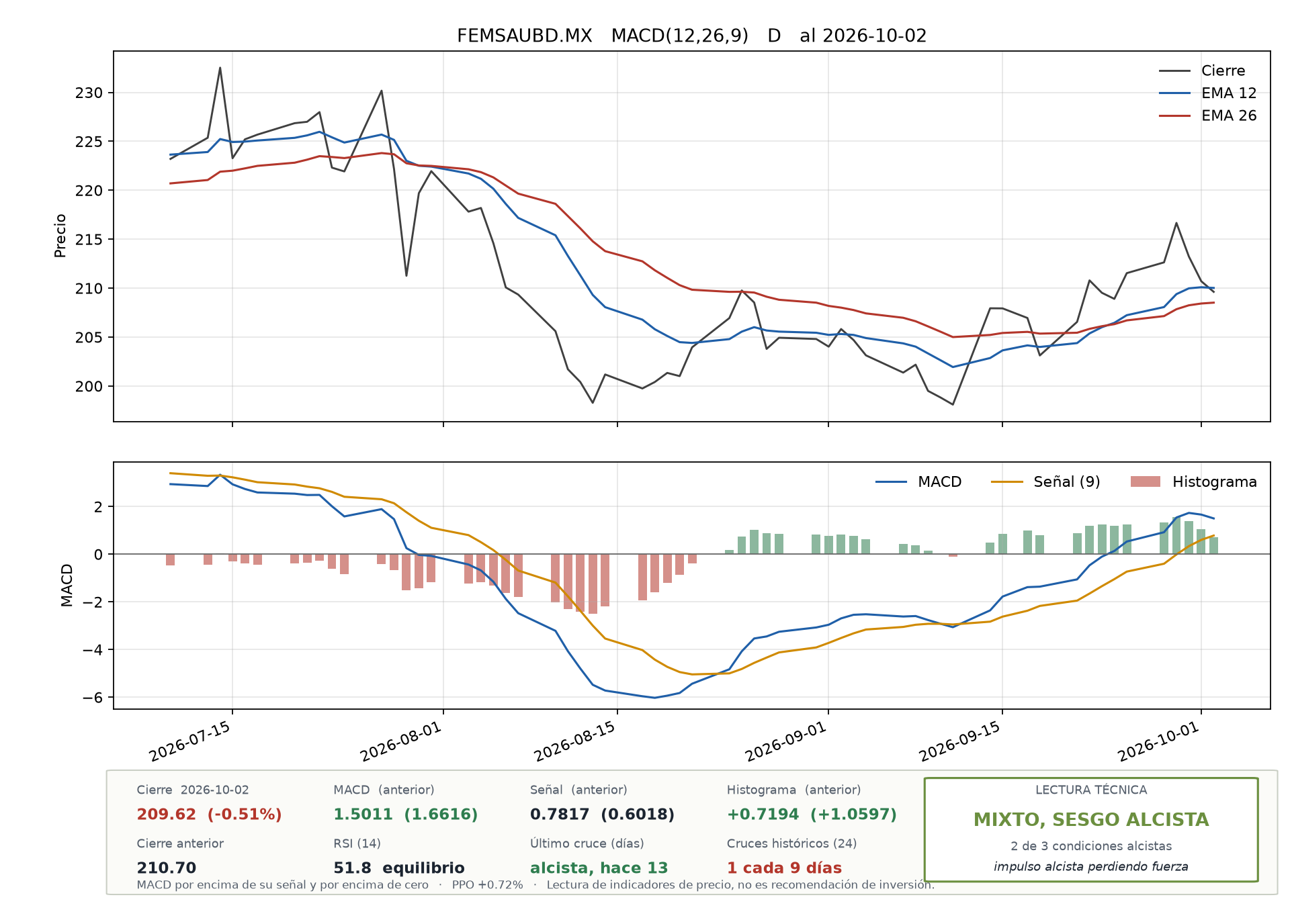
Task: Click the price axis tick 230
Action: click(89, 93)
